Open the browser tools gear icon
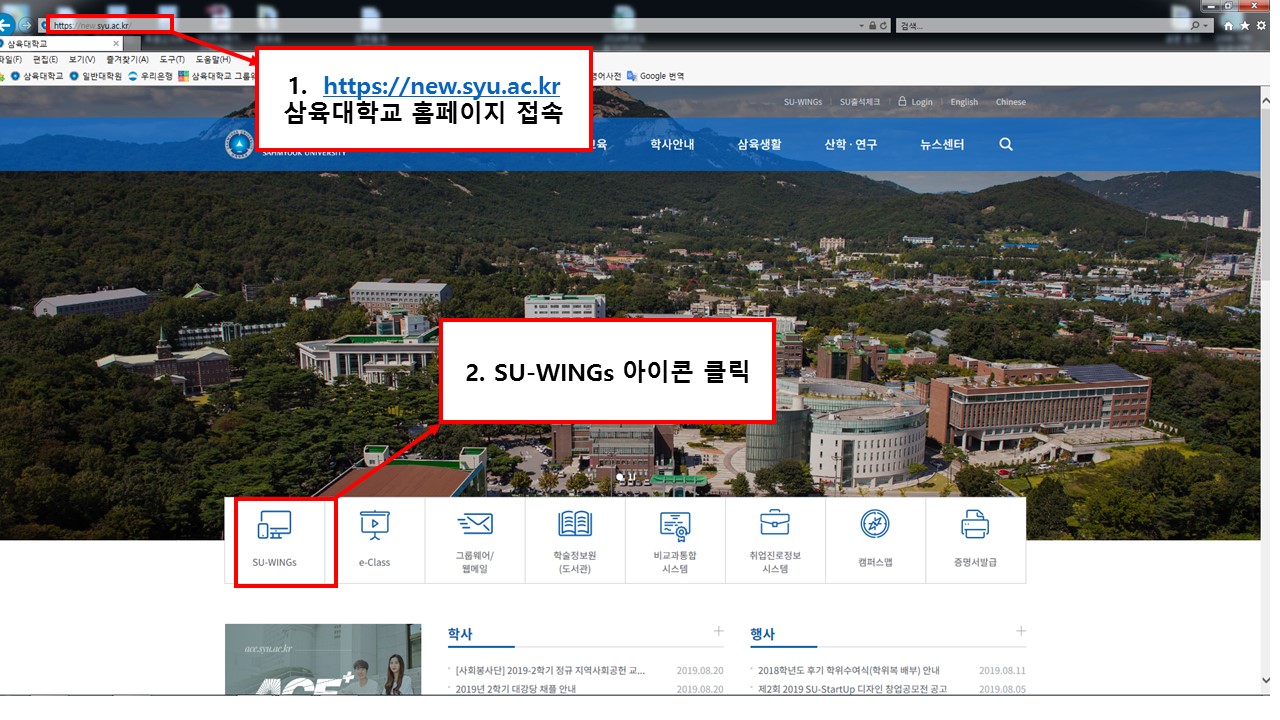Viewport: 1280px width, 720px height. 1260,25
